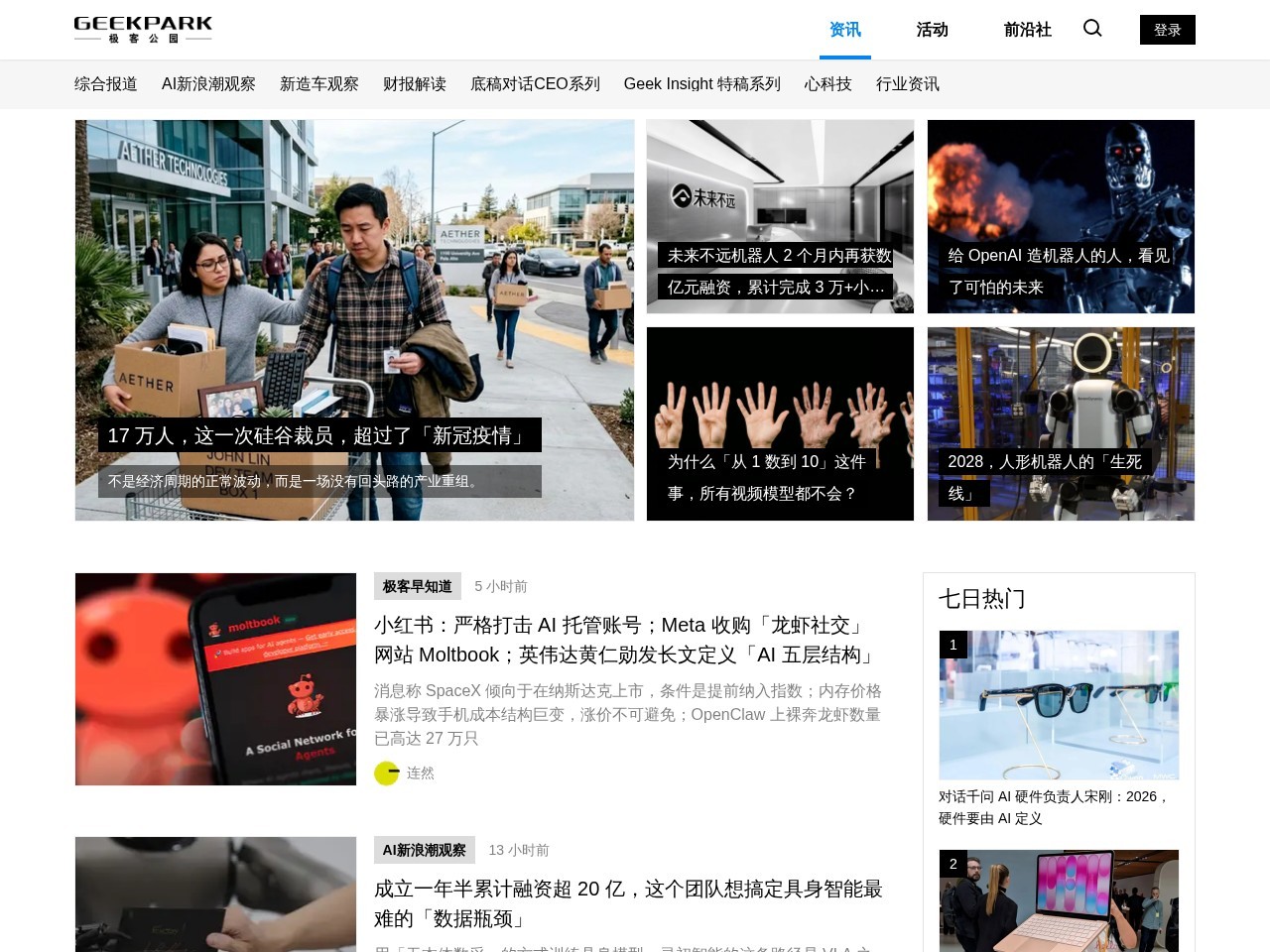Open the AI新浪潮观察 category in subnav
Image resolution: width=1270 pixels, height=952 pixels.
click(x=208, y=84)
